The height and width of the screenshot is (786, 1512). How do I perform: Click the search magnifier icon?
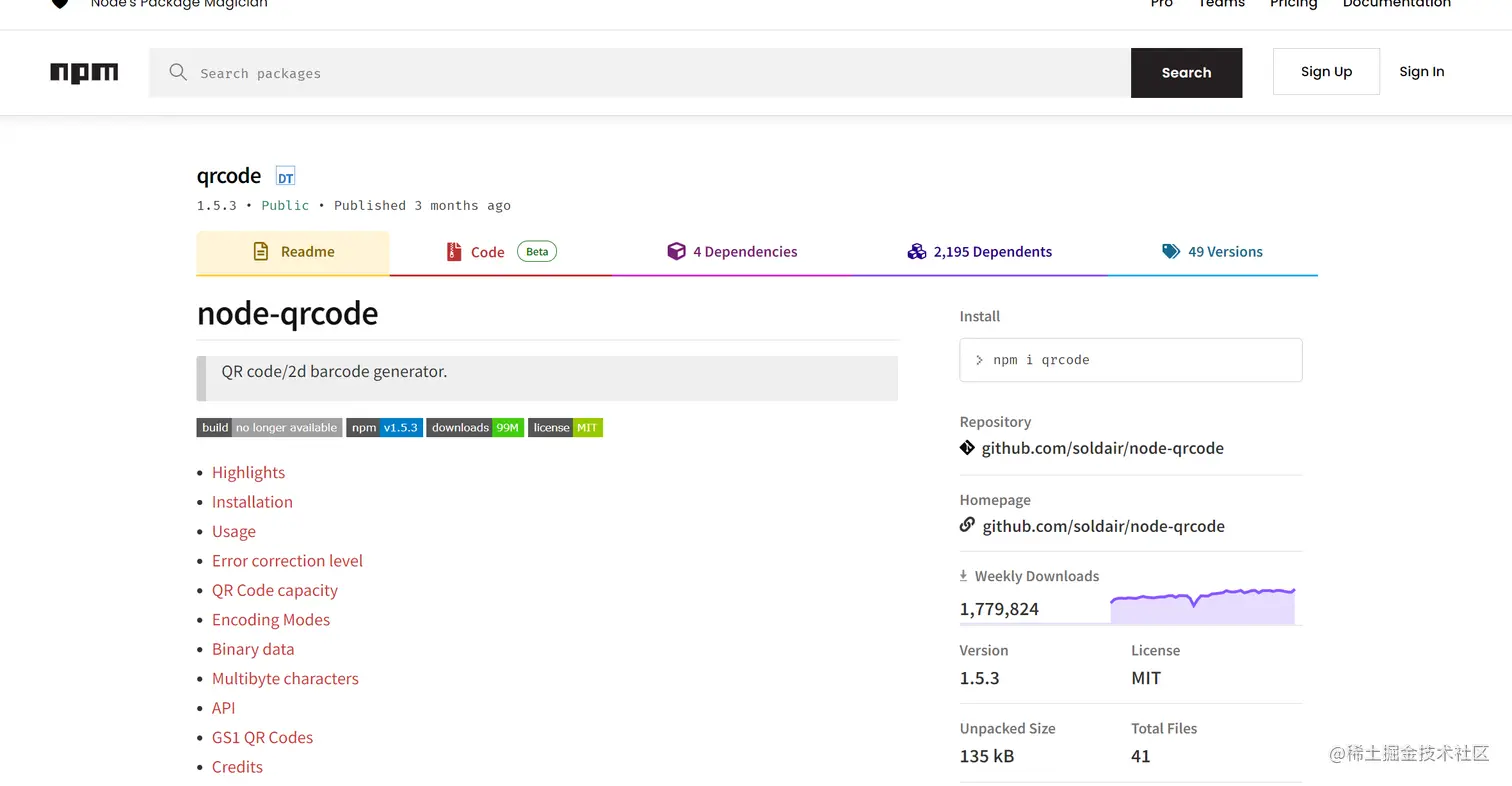click(178, 72)
